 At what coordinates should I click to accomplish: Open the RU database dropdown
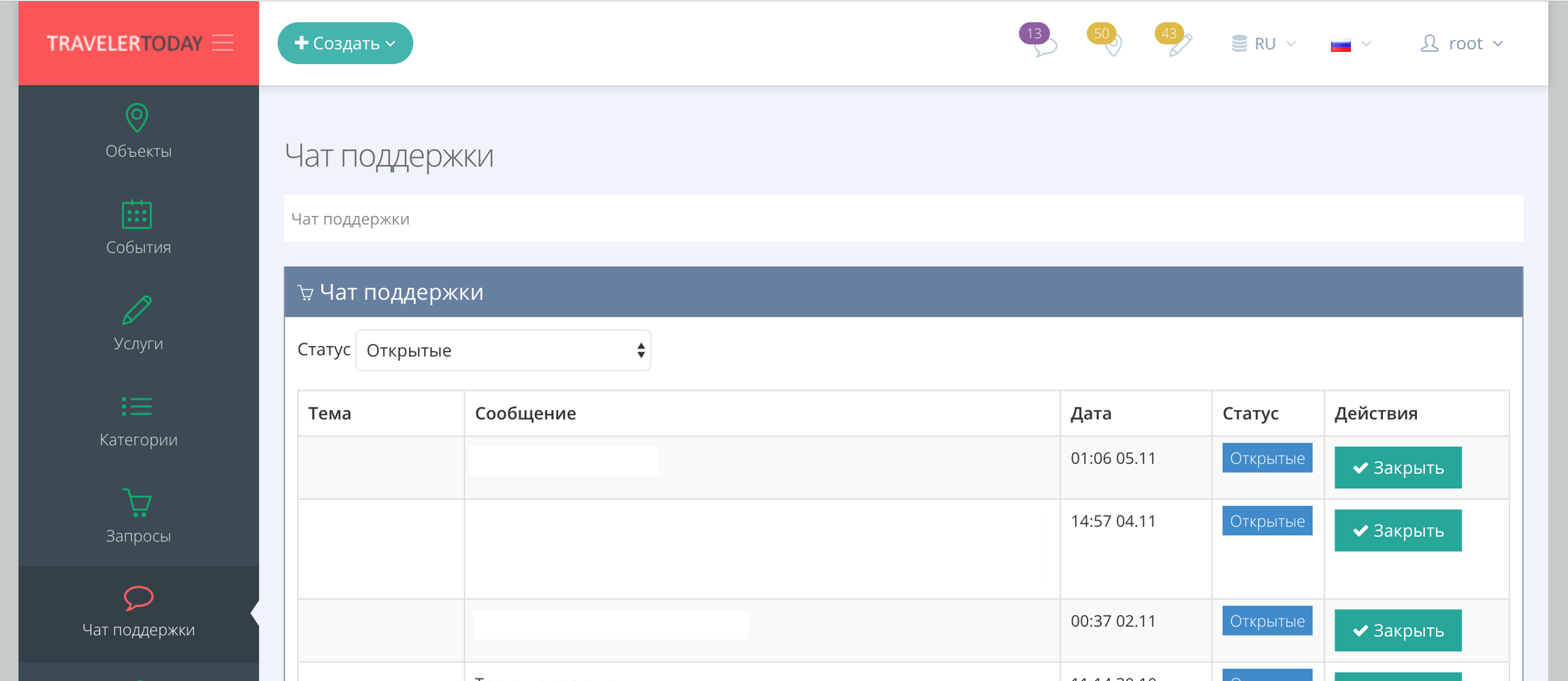coord(1264,44)
